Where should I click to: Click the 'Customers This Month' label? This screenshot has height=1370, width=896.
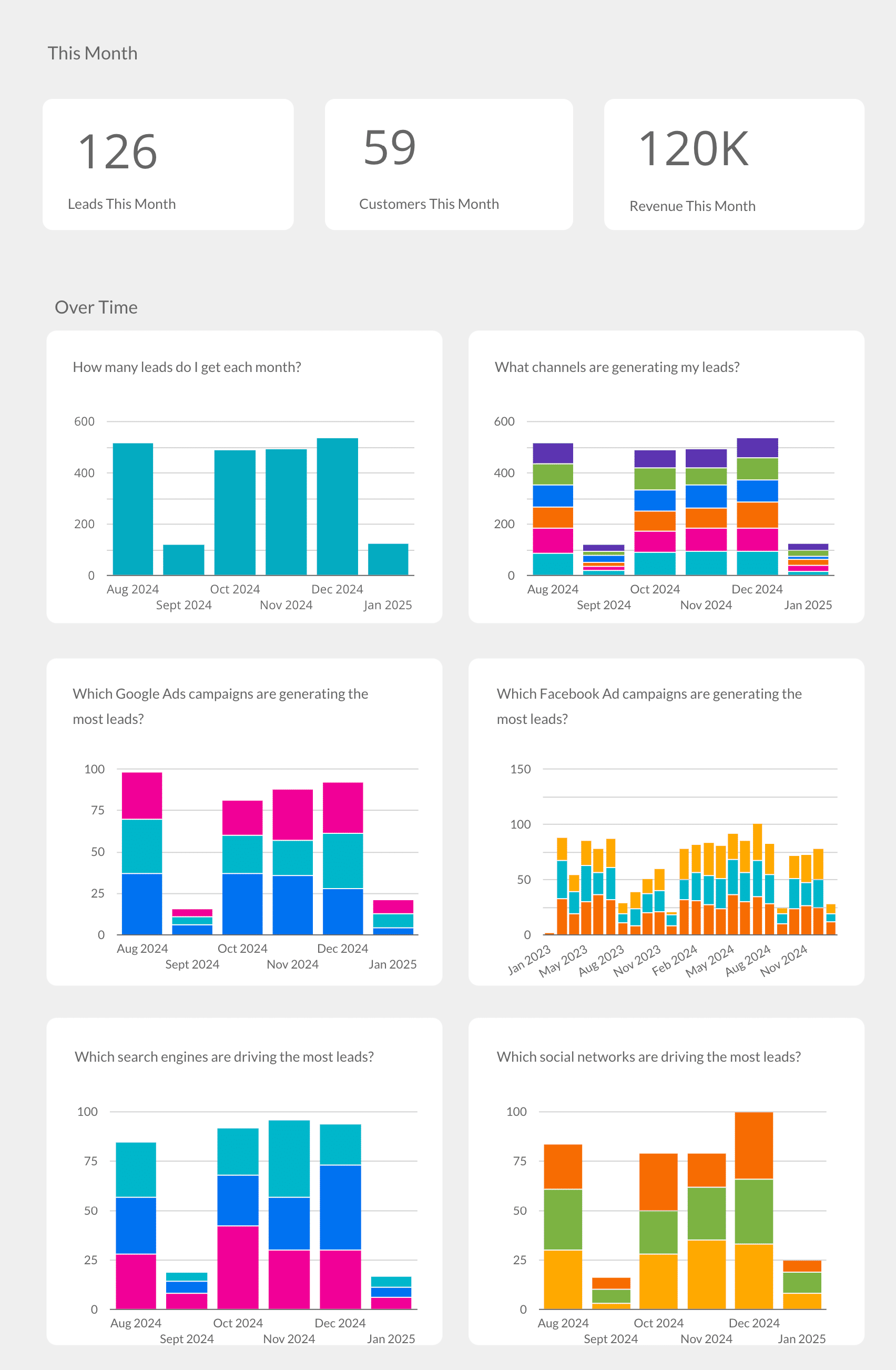[x=429, y=204]
